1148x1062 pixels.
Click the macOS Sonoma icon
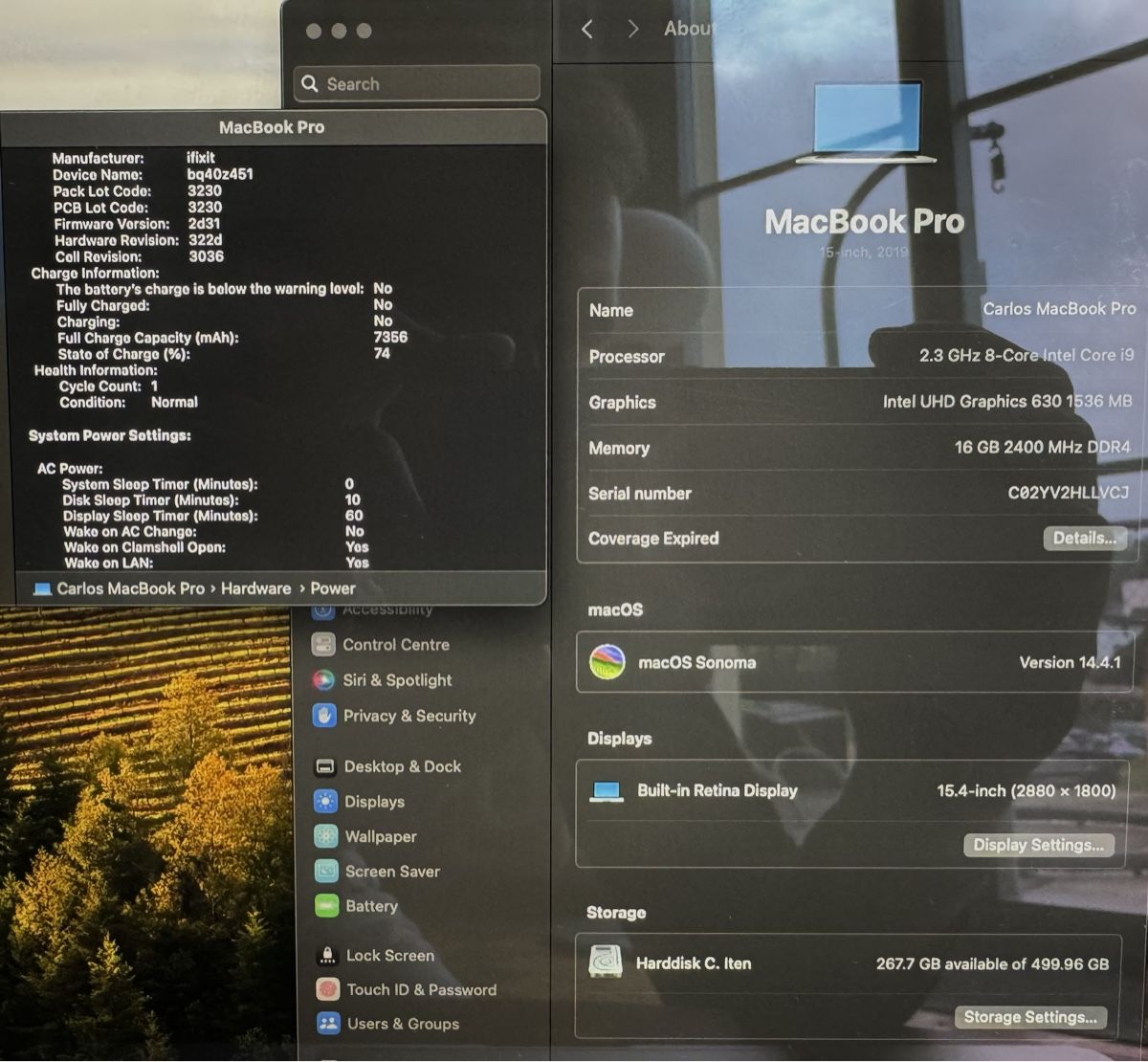pos(607,662)
